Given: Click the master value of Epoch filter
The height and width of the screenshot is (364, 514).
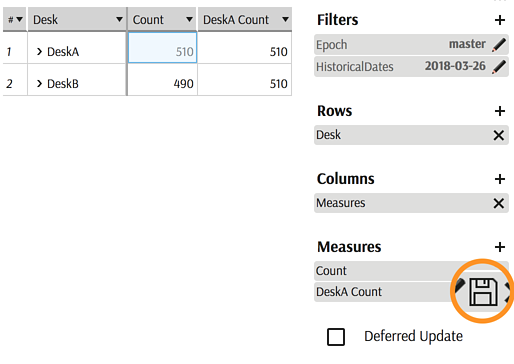Looking at the screenshot, I should (x=467, y=44).
